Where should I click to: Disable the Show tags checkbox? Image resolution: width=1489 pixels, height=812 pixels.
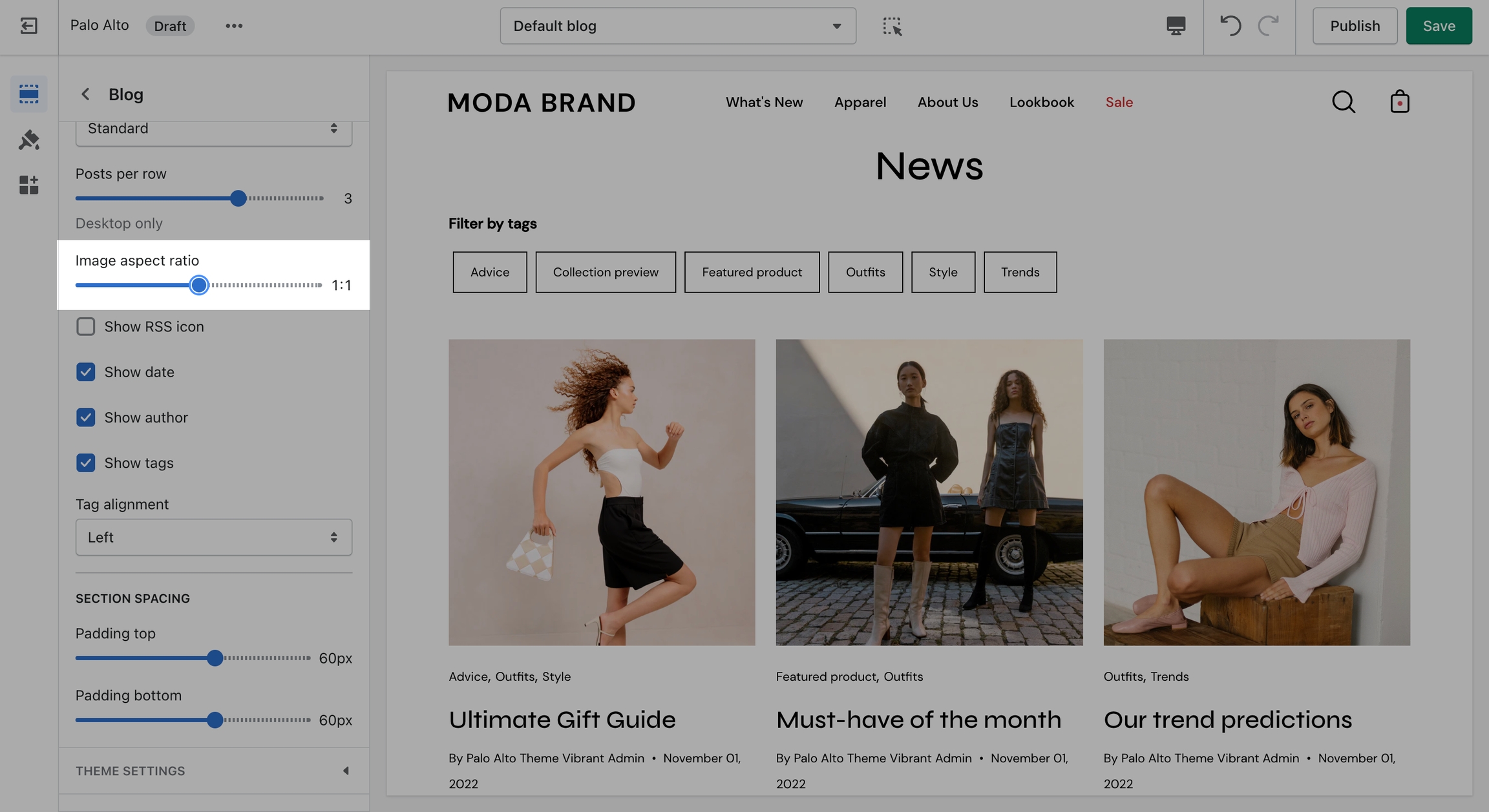tap(85, 463)
